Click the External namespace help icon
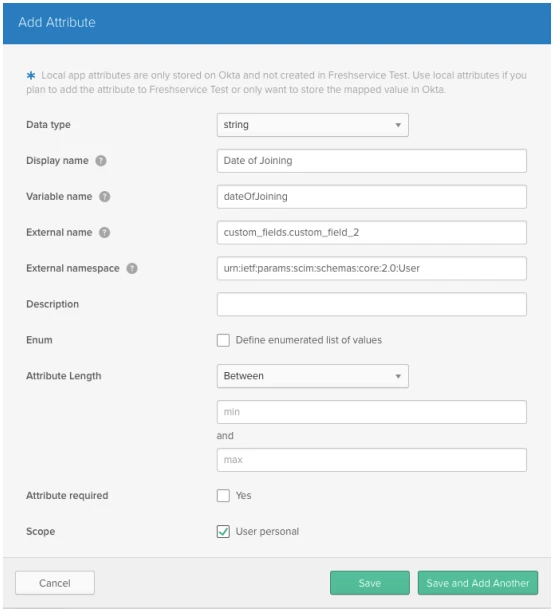Viewport: 554px width, 611px height. click(132, 268)
